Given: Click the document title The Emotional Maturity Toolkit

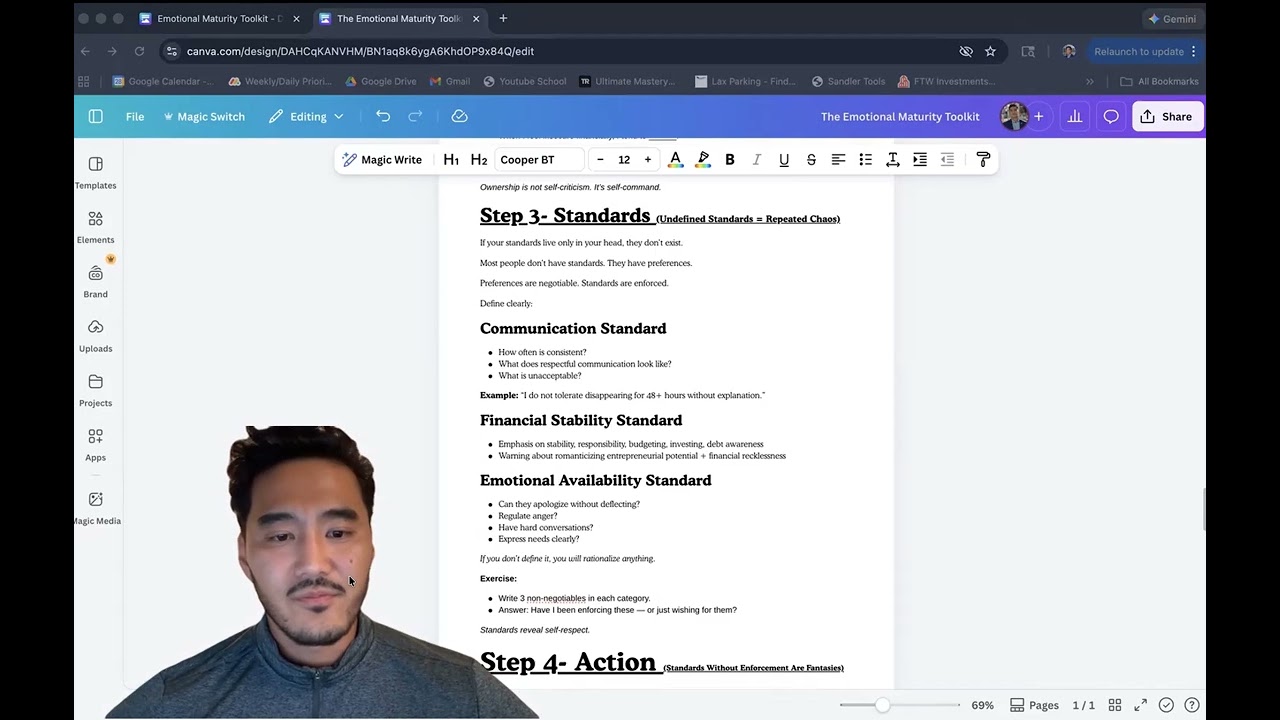Looking at the screenshot, I should [900, 116].
